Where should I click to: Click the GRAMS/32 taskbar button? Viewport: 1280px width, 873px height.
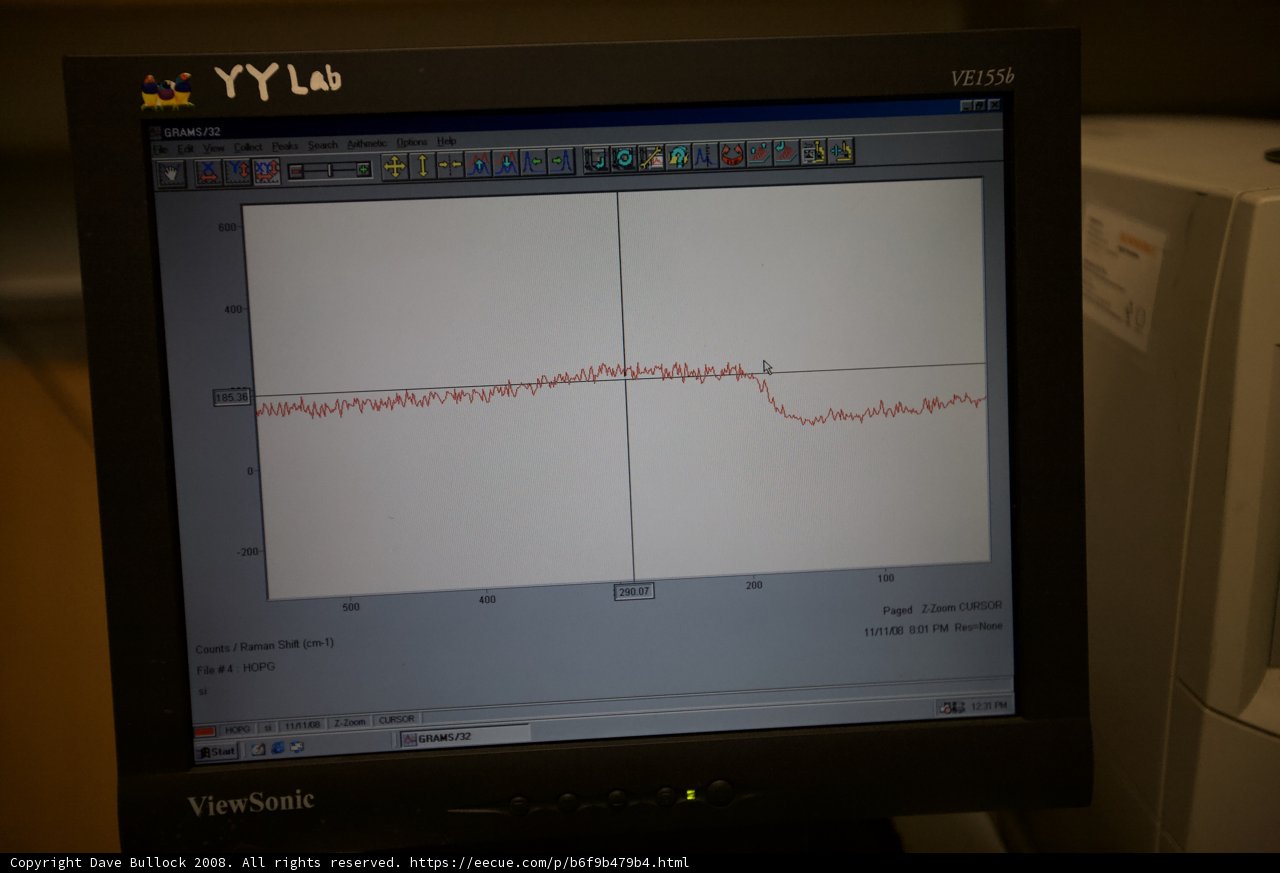(465, 737)
